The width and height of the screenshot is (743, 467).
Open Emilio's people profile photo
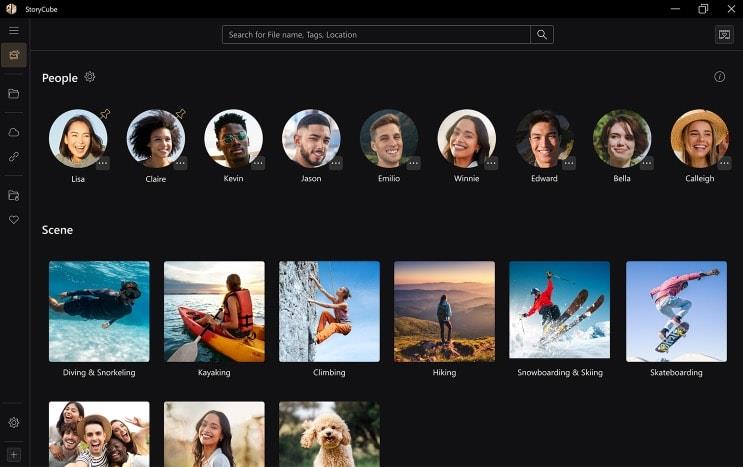[x=388, y=138]
